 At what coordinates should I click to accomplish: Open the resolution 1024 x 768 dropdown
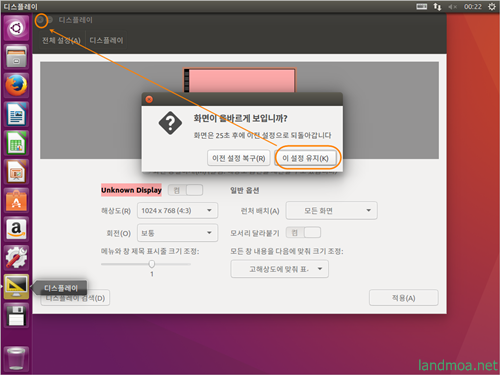click(x=177, y=211)
